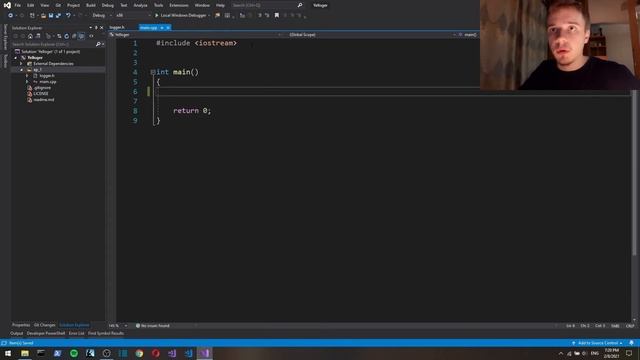Select .gitignore in Solution Explorer
The image size is (640, 360).
pyautogui.click(x=42, y=88)
